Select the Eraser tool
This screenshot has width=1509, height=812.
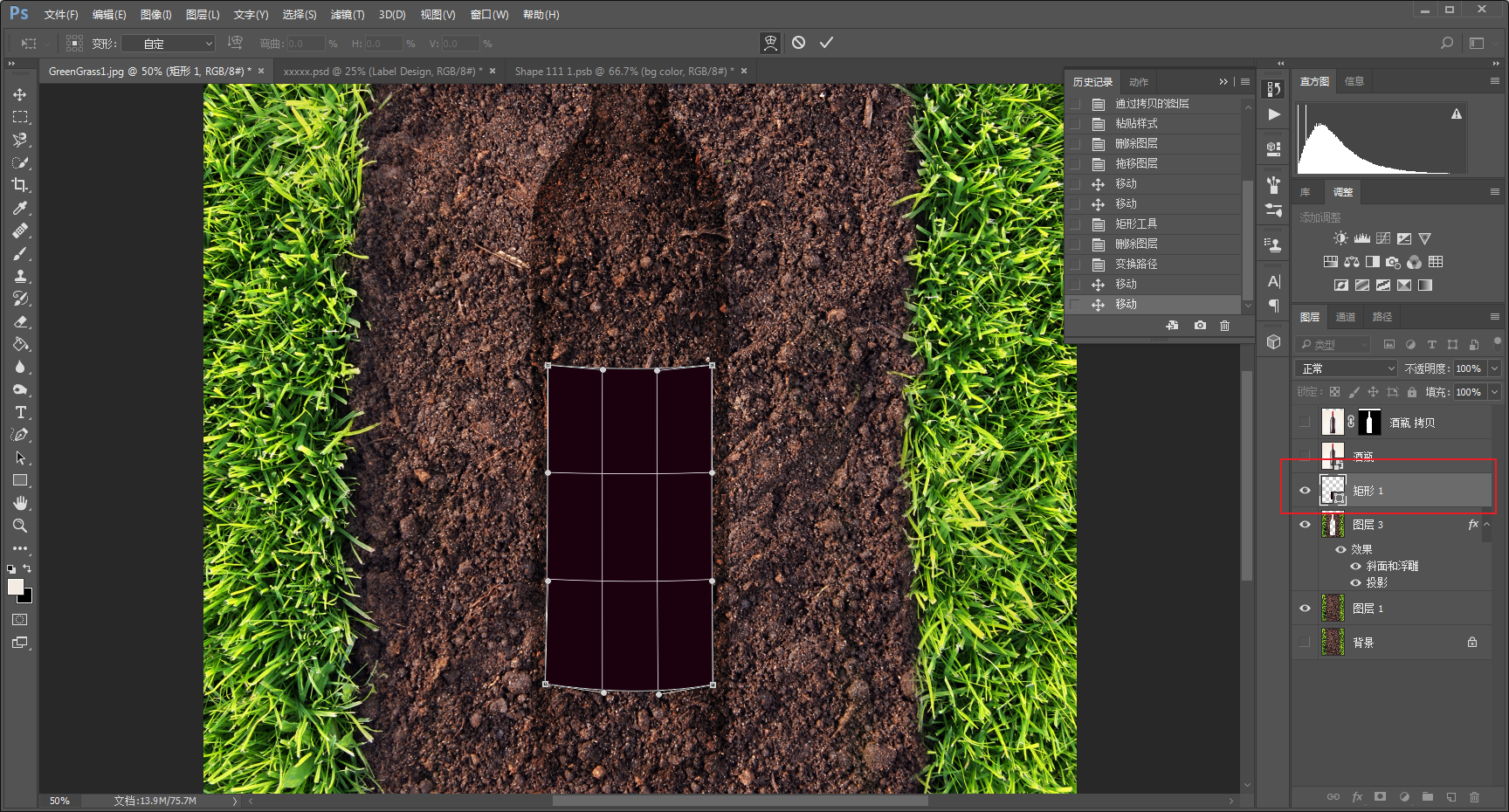coord(20,321)
